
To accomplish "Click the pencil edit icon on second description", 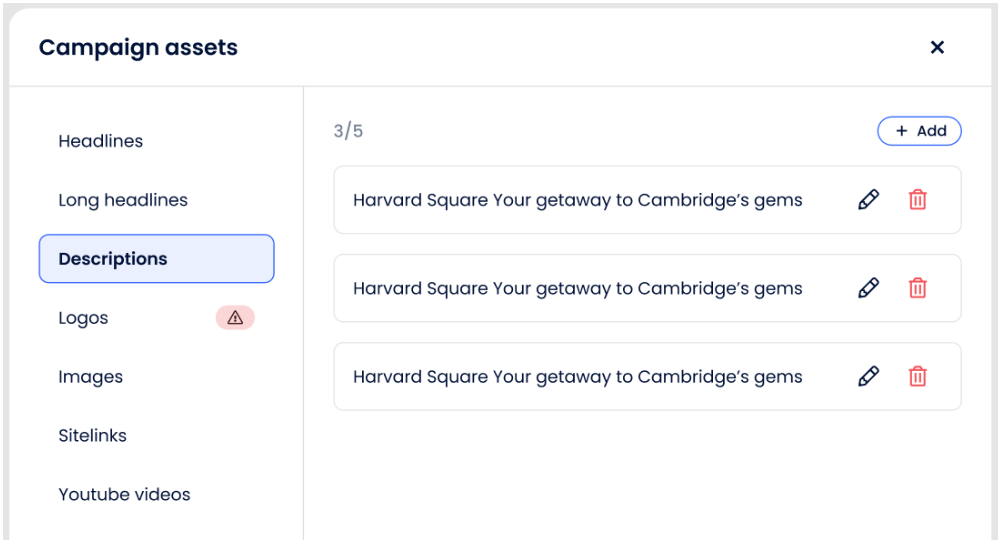I will (868, 288).
